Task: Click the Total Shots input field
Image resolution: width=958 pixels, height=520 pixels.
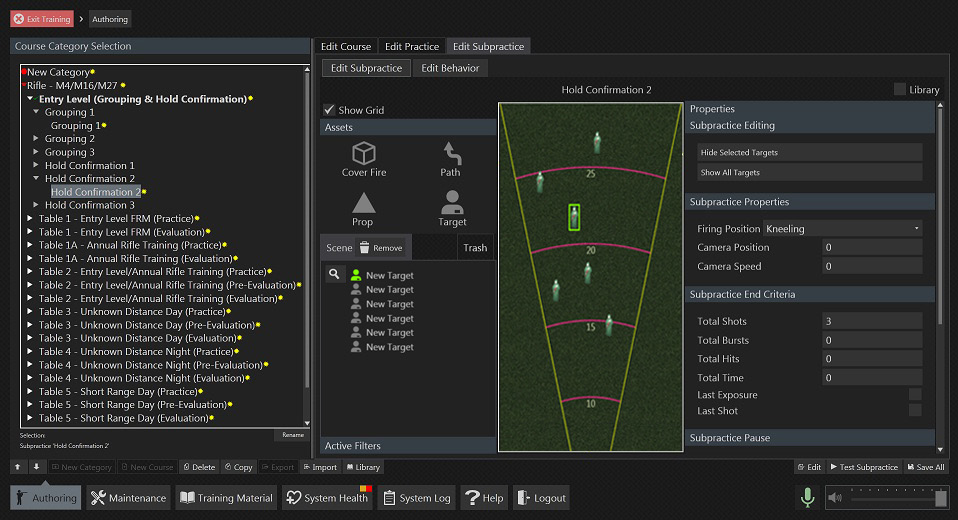Action: [870, 322]
